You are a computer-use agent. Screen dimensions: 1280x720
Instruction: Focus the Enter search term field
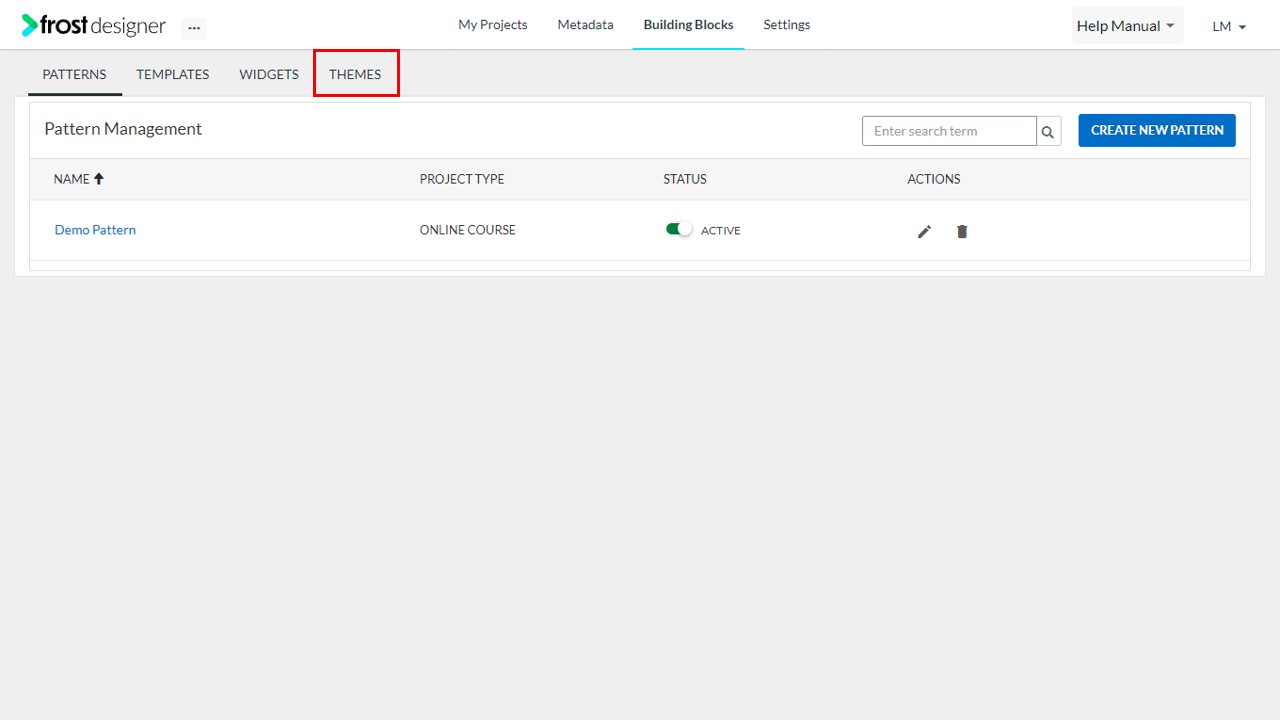(x=949, y=131)
